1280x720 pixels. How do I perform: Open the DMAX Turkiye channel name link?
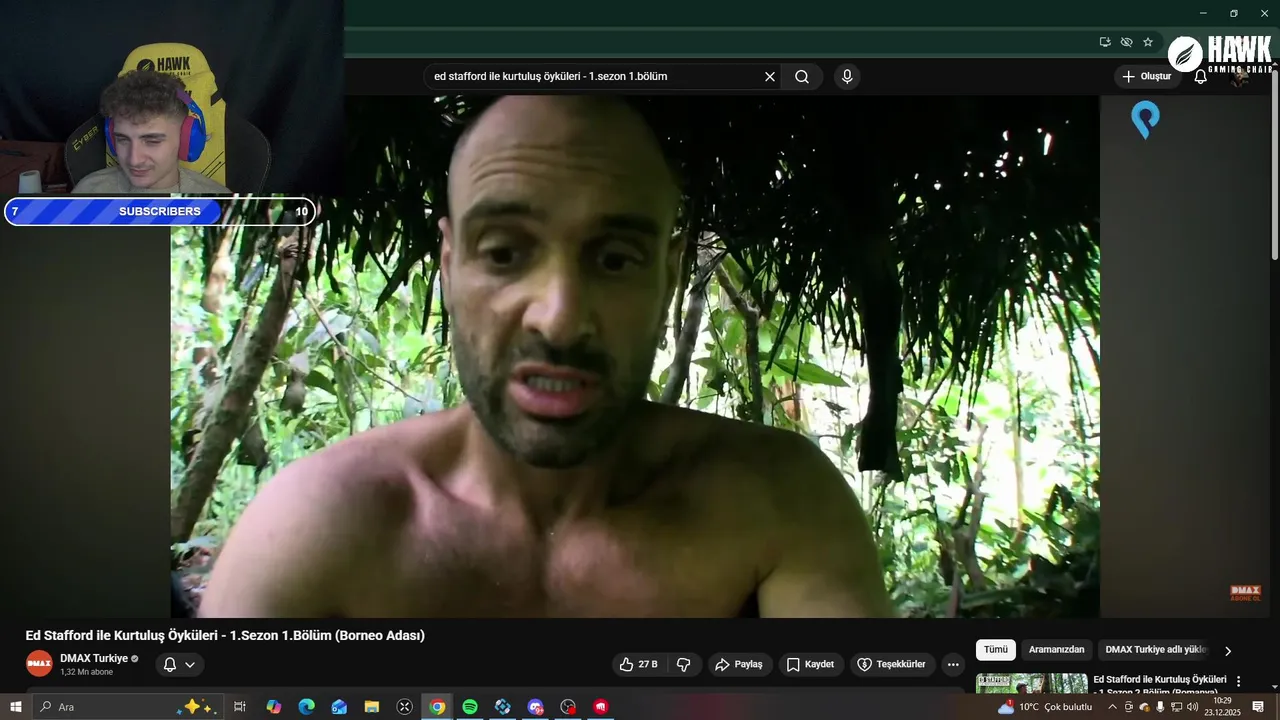94,658
